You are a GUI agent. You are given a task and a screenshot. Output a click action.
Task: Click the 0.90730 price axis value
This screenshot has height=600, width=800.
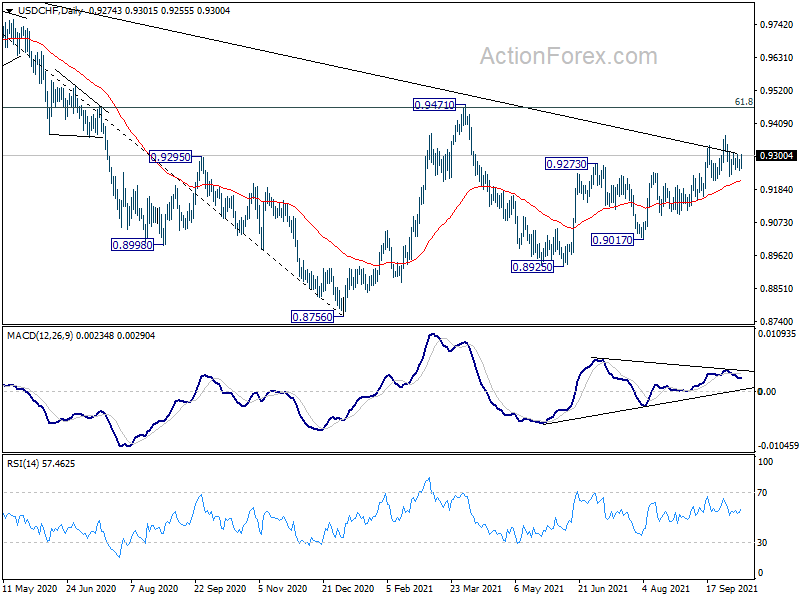coord(777,222)
